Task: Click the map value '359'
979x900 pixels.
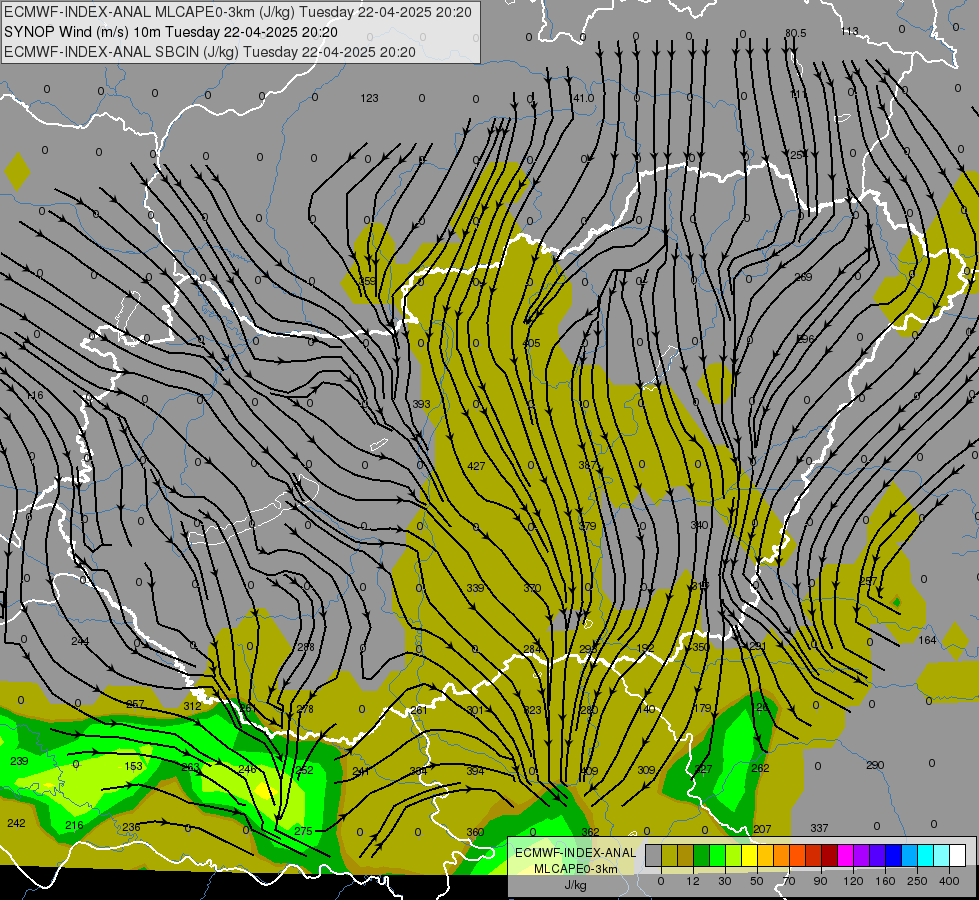Action: pos(368,281)
